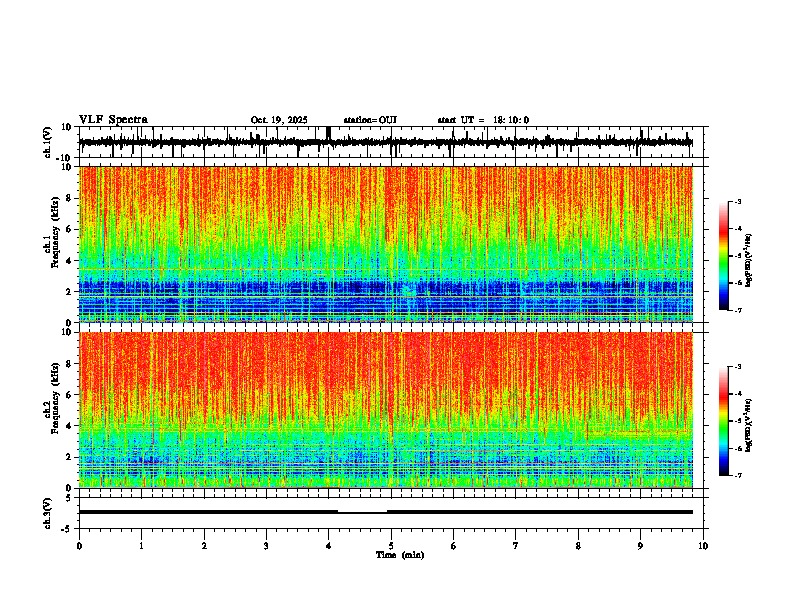Click the ch.2 spectrogram color scale bar
Screen dimensions: 792x612
pos(724,421)
